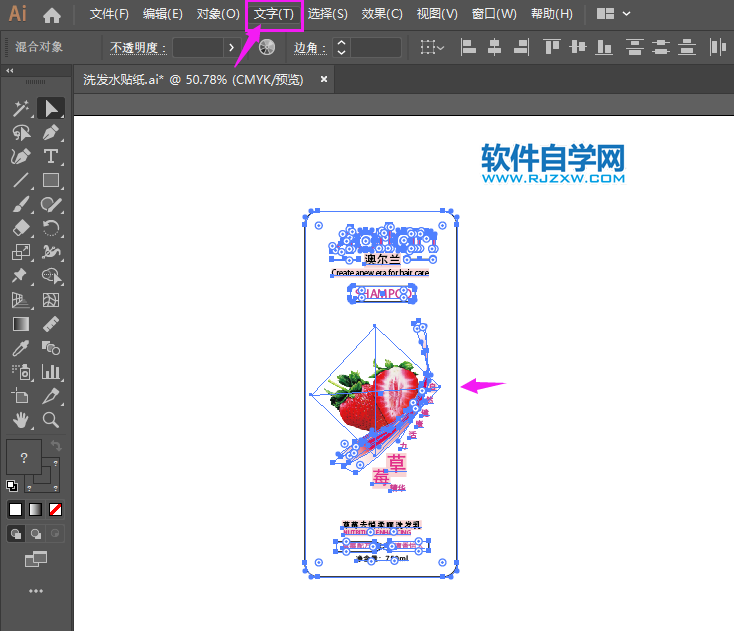Screen dimensions: 734x631
Task: Select the Scale tool
Action: tap(21, 252)
